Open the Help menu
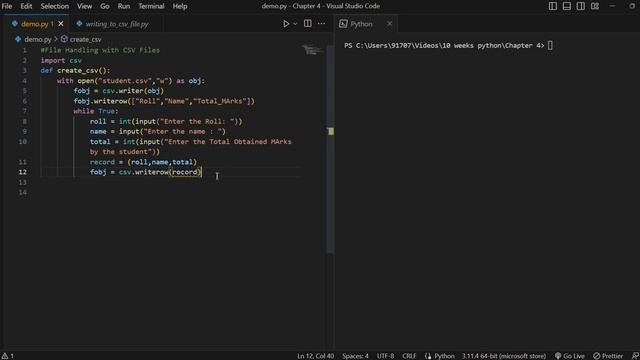Screen dimensions: 640x360 180,6
